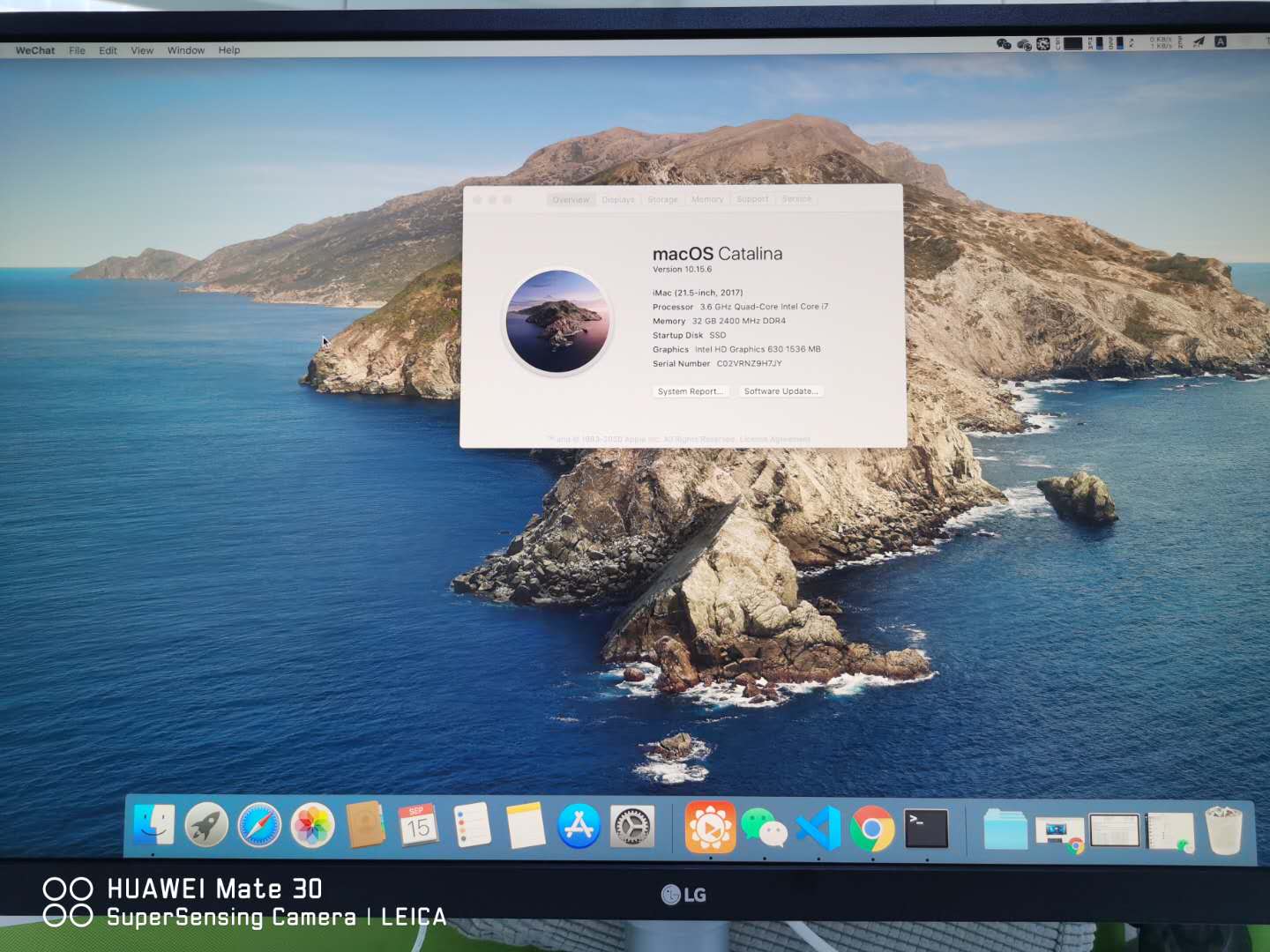This screenshot has height=952, width=1270.
Task: Click Startup Disk 'SSD' text
Action: click(718, 335)
